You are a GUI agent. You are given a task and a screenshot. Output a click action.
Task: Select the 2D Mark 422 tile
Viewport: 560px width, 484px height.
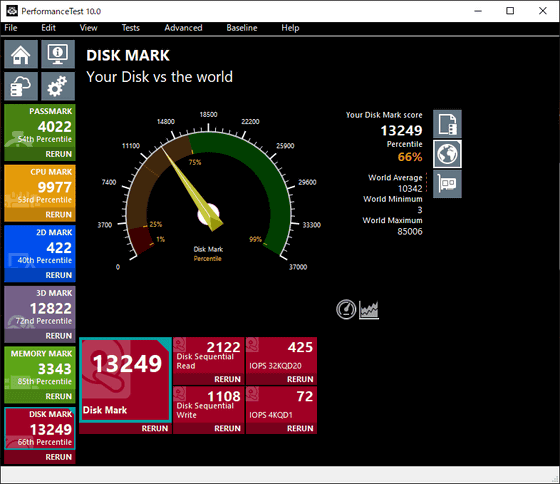point(40,248)
